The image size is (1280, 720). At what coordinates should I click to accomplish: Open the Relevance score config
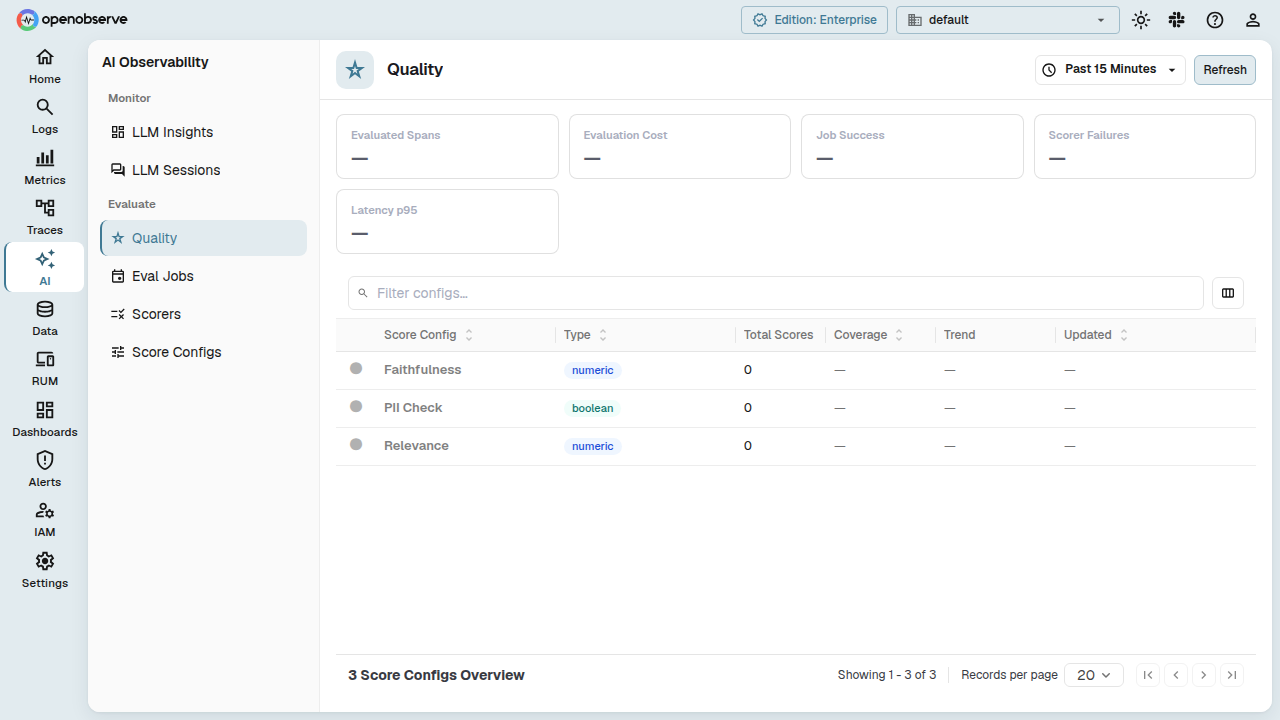(416, 446)
